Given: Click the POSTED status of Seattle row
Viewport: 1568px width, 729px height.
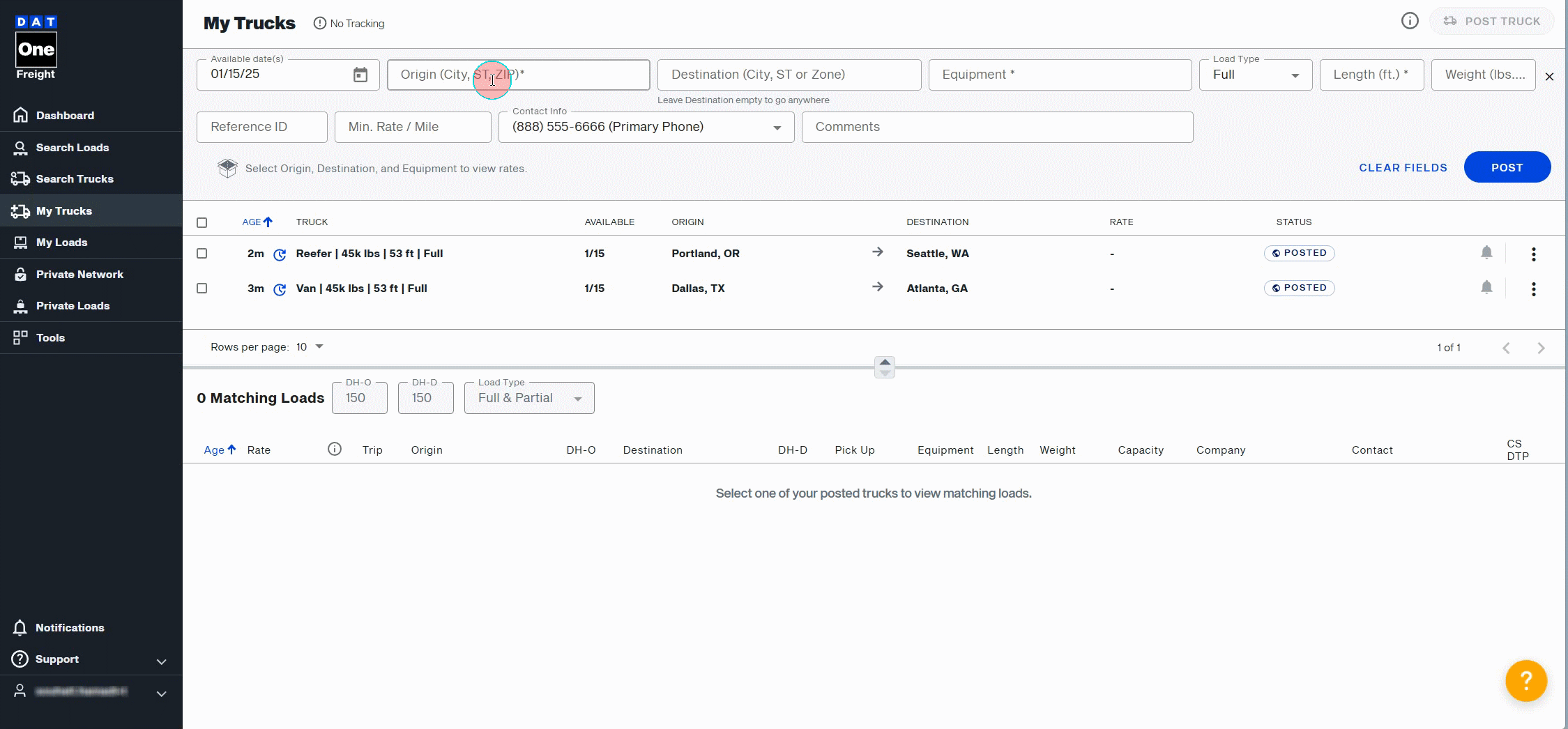Looking at the screenshot, I should [x=1299, y=253].
